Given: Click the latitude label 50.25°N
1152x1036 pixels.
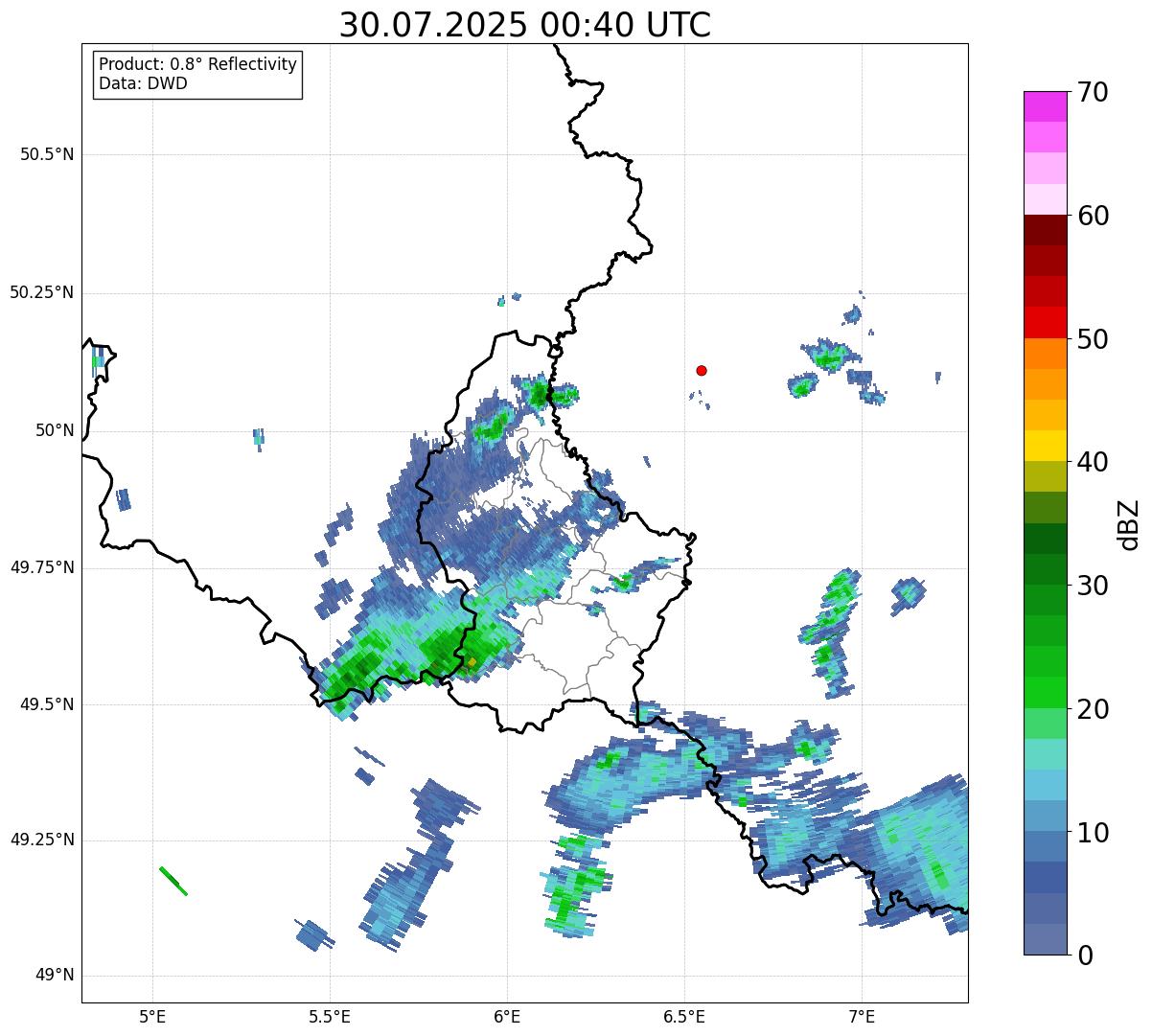Looking at the screenshot, I should (41, 292).
